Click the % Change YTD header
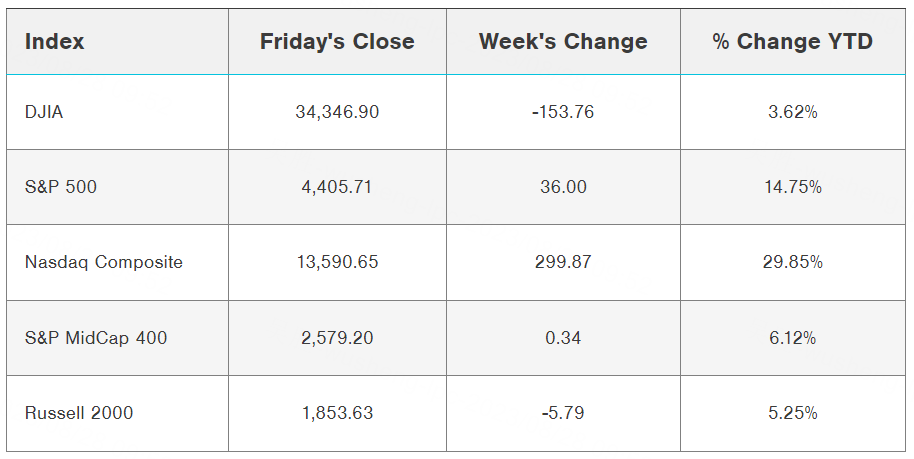Viewport: 914px width, 459px height. click(793, 42)
